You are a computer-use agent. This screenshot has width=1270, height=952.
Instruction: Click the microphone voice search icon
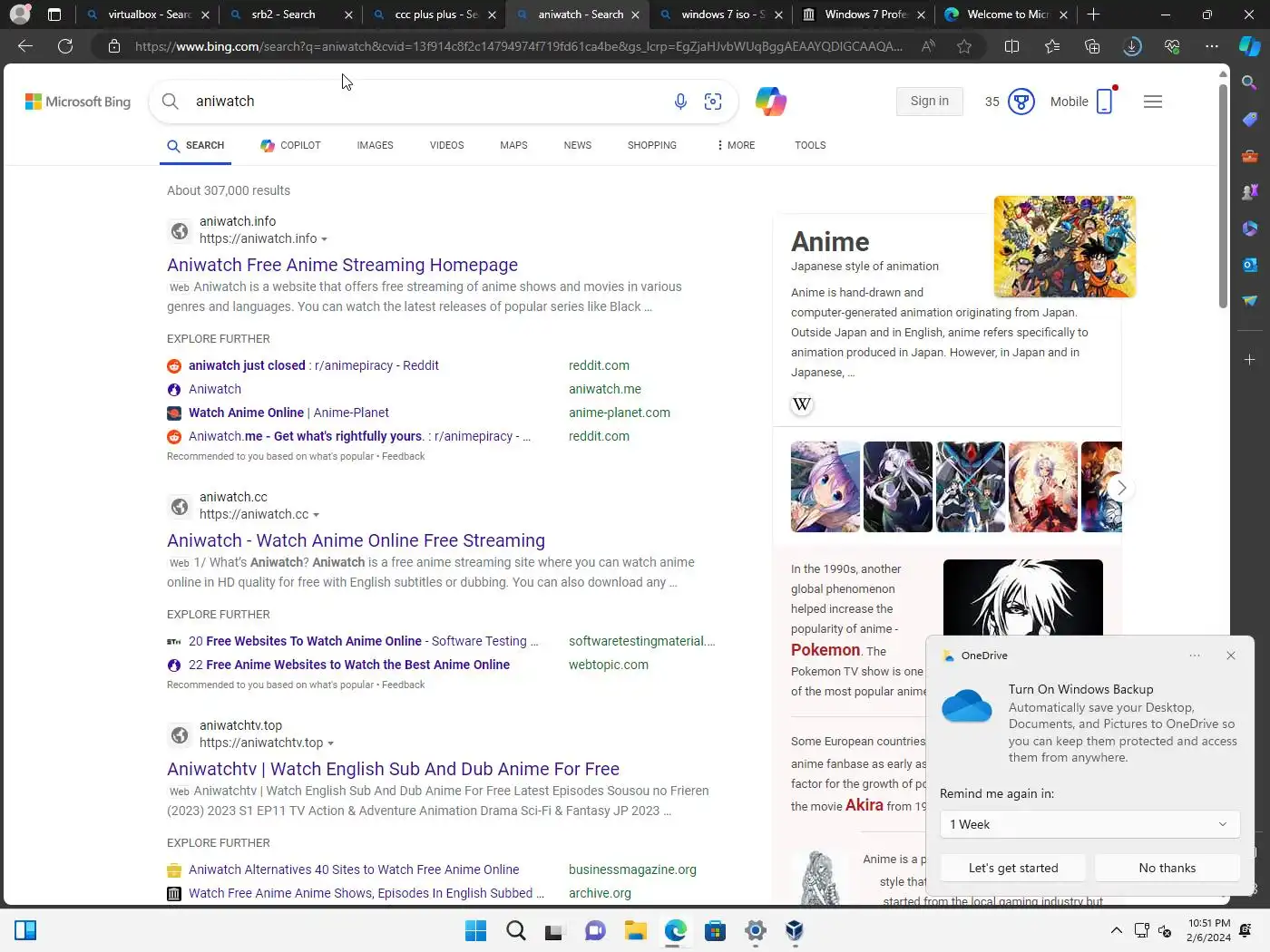coord(680,102)
